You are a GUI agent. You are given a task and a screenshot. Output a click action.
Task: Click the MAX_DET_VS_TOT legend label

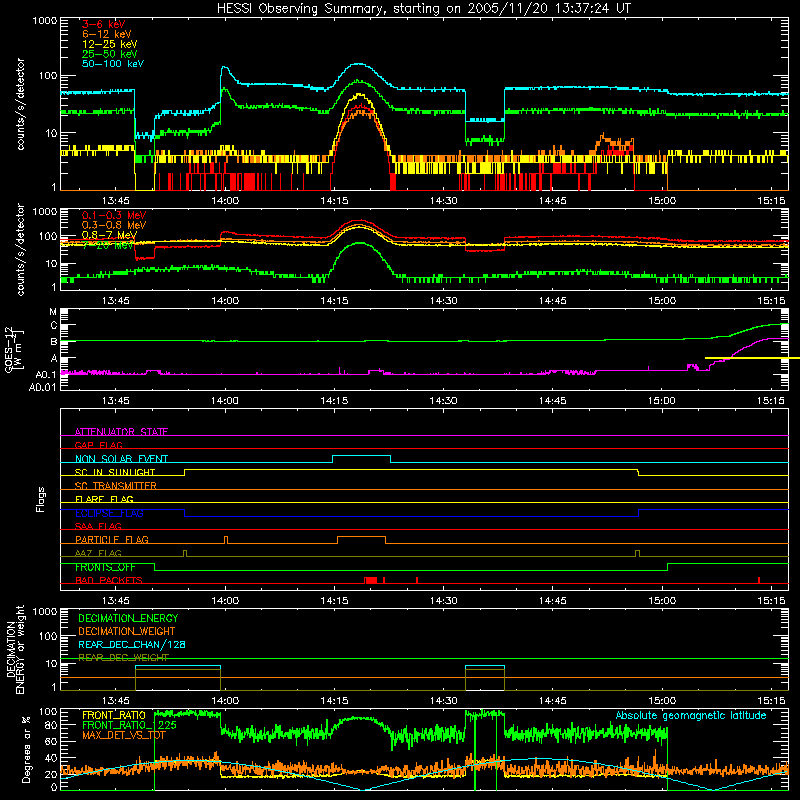tap(123, 735)
